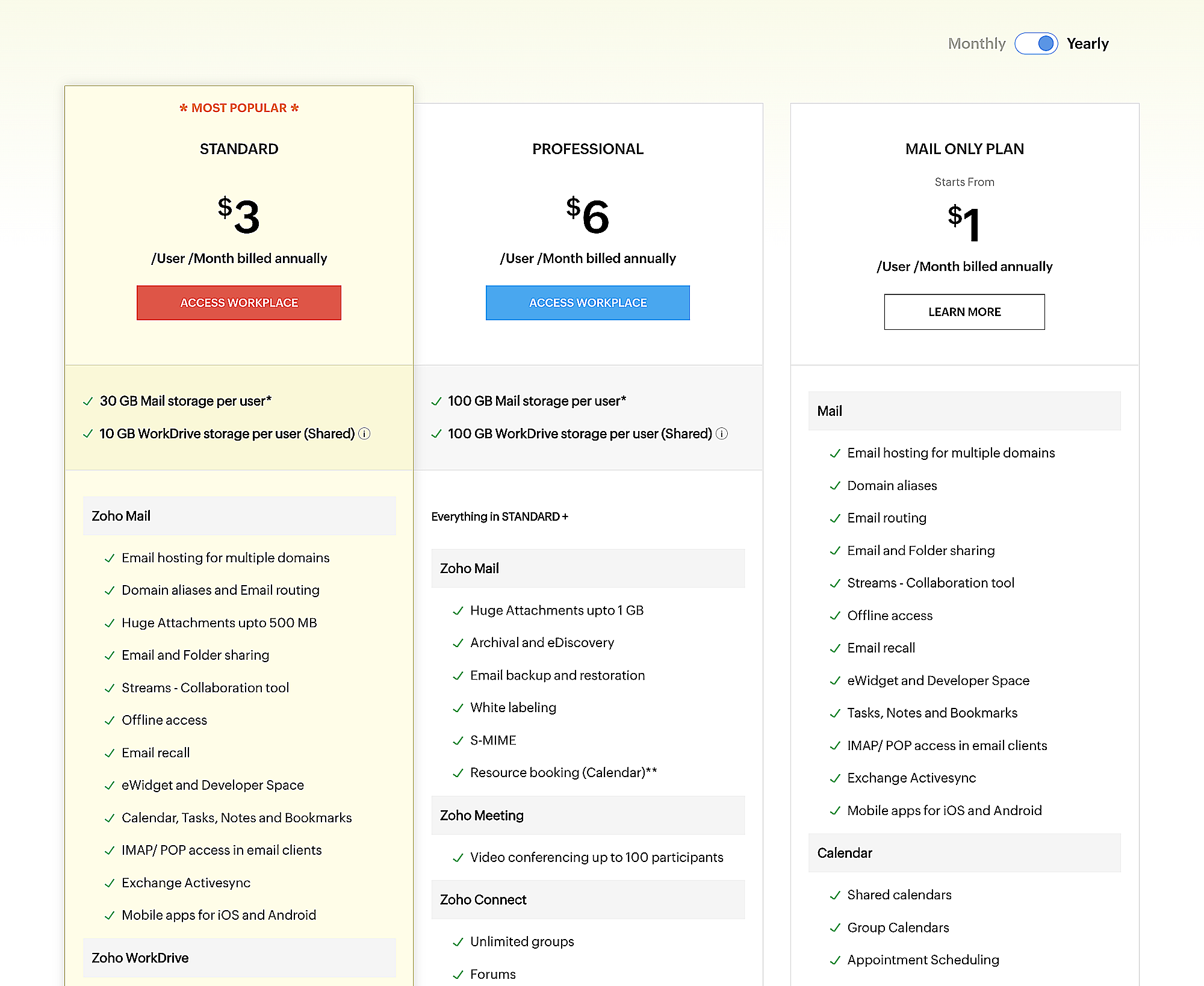Click Calendar section header in Mail Only Plan

tap(964, 853)
